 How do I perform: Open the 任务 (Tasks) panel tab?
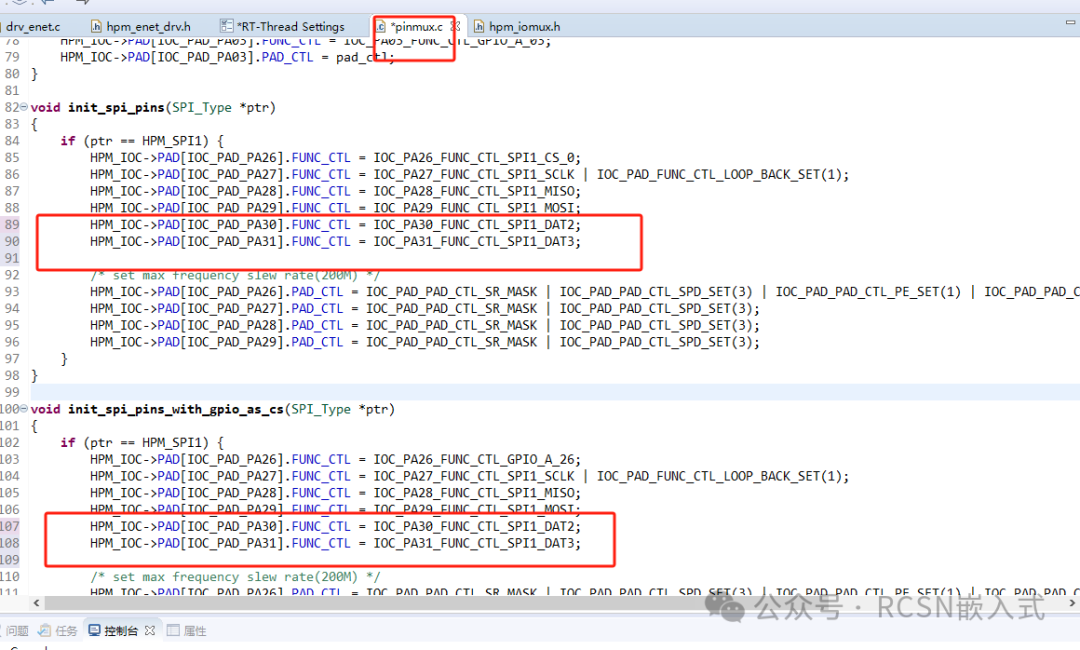(x=66, y=631)
